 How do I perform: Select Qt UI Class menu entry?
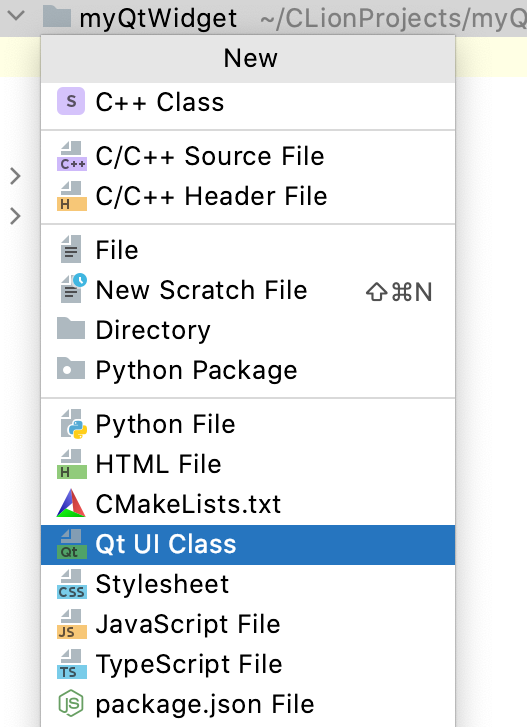point(248,545)
